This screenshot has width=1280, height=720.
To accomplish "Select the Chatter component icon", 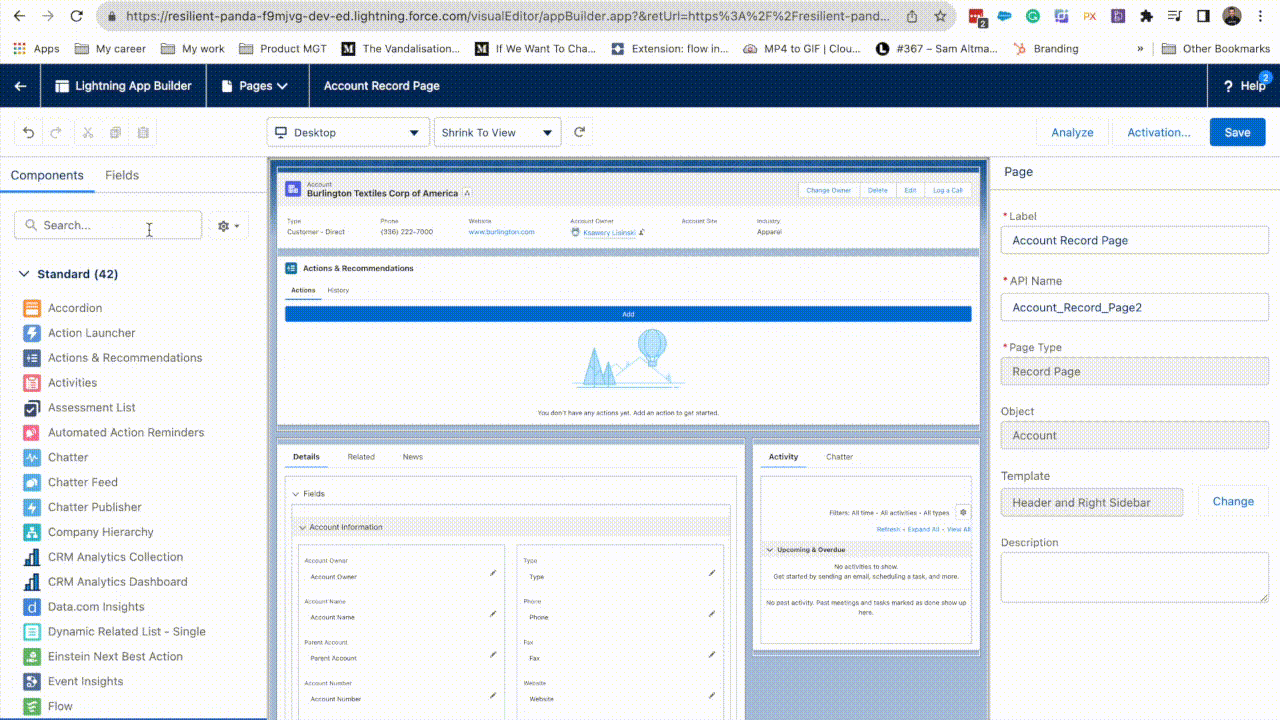I will (x=31, y=457).
